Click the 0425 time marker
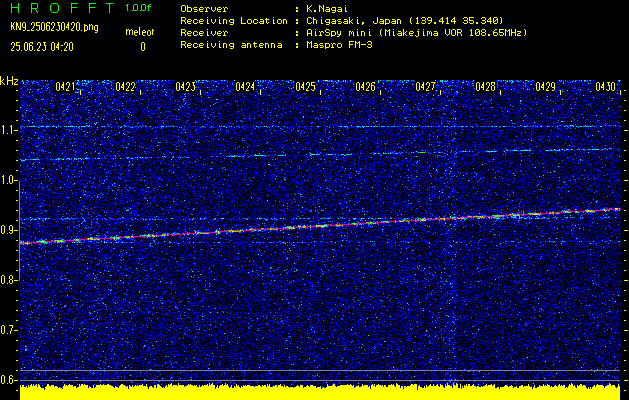Viewport: 629px width, 400px height. tap(305, 86)
